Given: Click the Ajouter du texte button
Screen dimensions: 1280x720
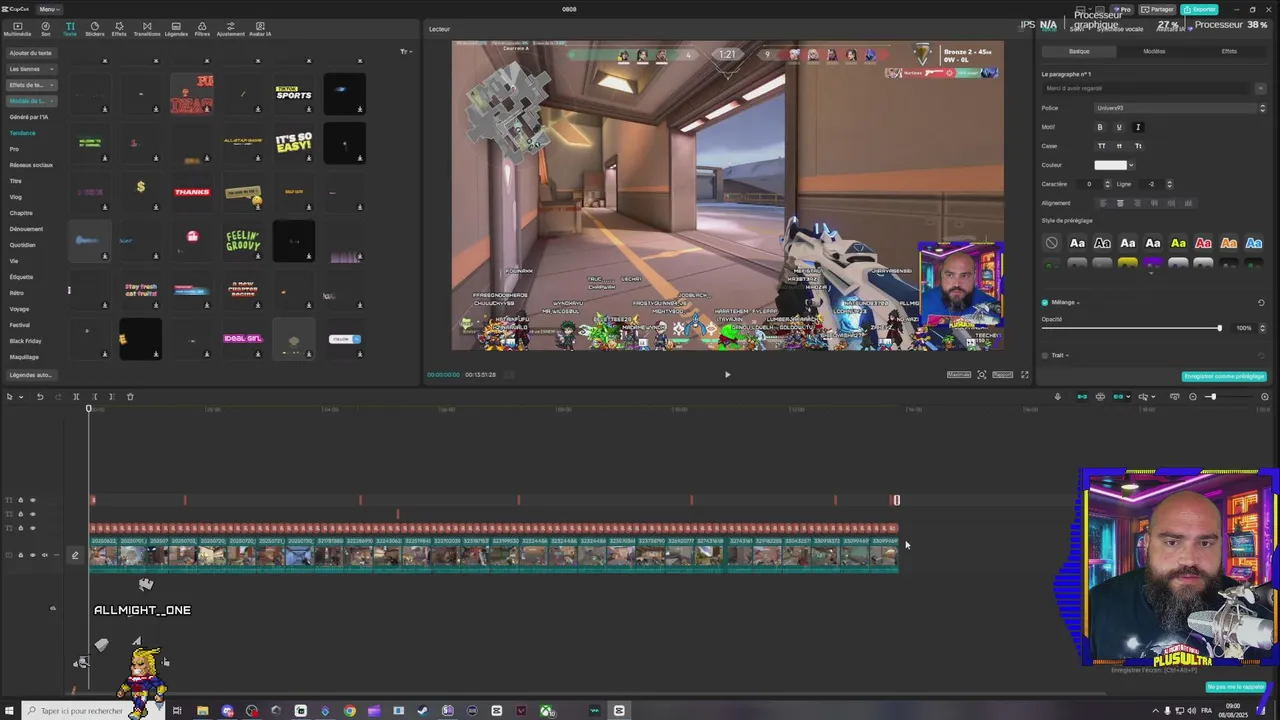Looking at the screenshot, I should pos(30,53).
